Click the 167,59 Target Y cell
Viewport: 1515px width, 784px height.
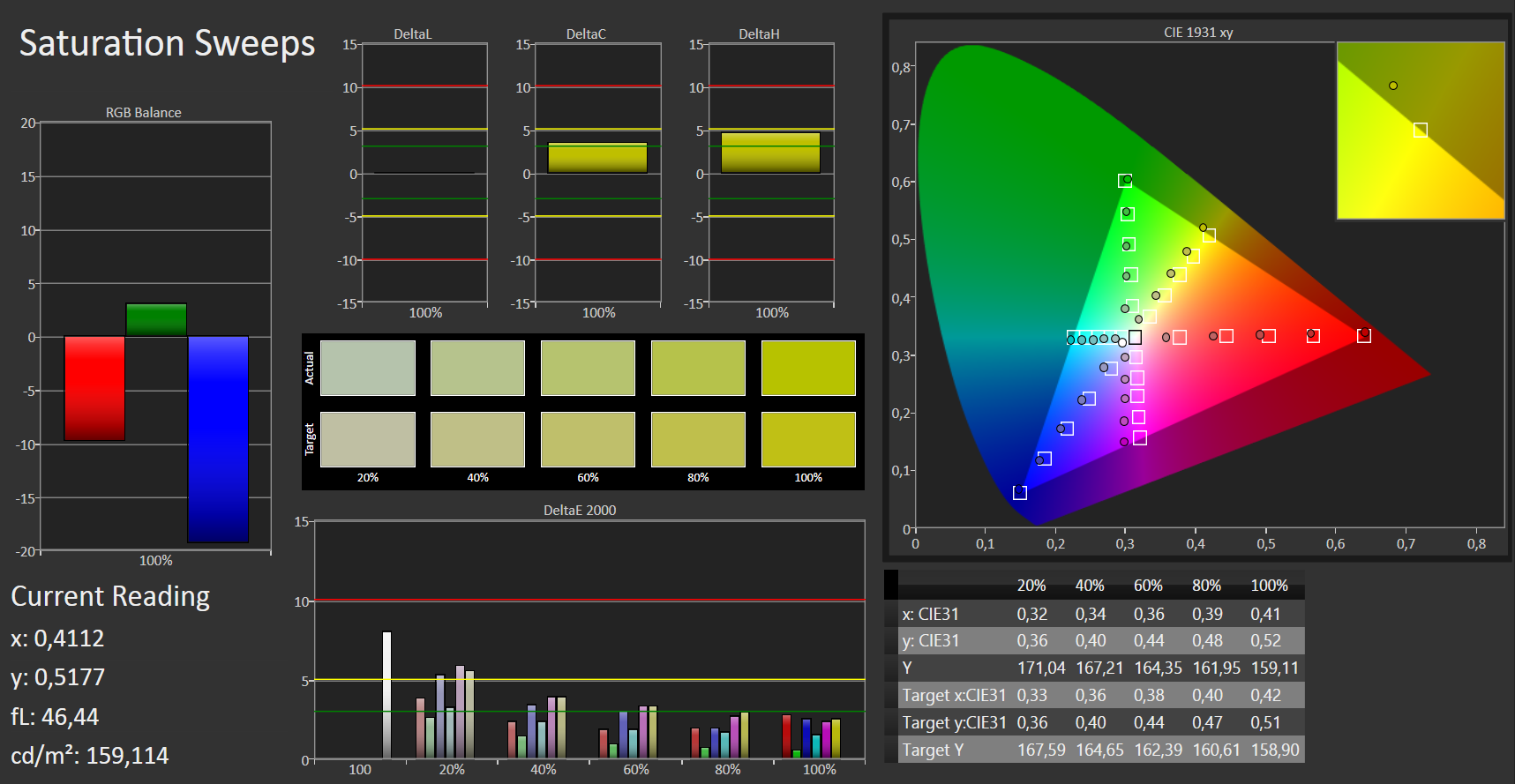(x=1041, y=750)
